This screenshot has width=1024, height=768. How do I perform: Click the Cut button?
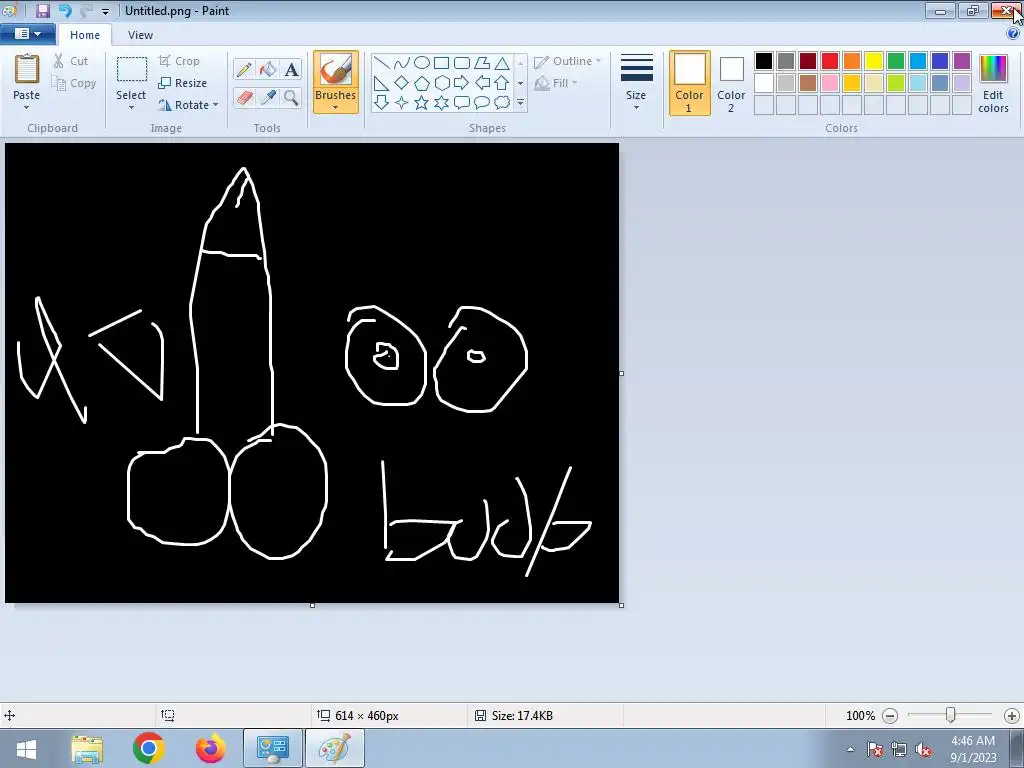point(71,61)
